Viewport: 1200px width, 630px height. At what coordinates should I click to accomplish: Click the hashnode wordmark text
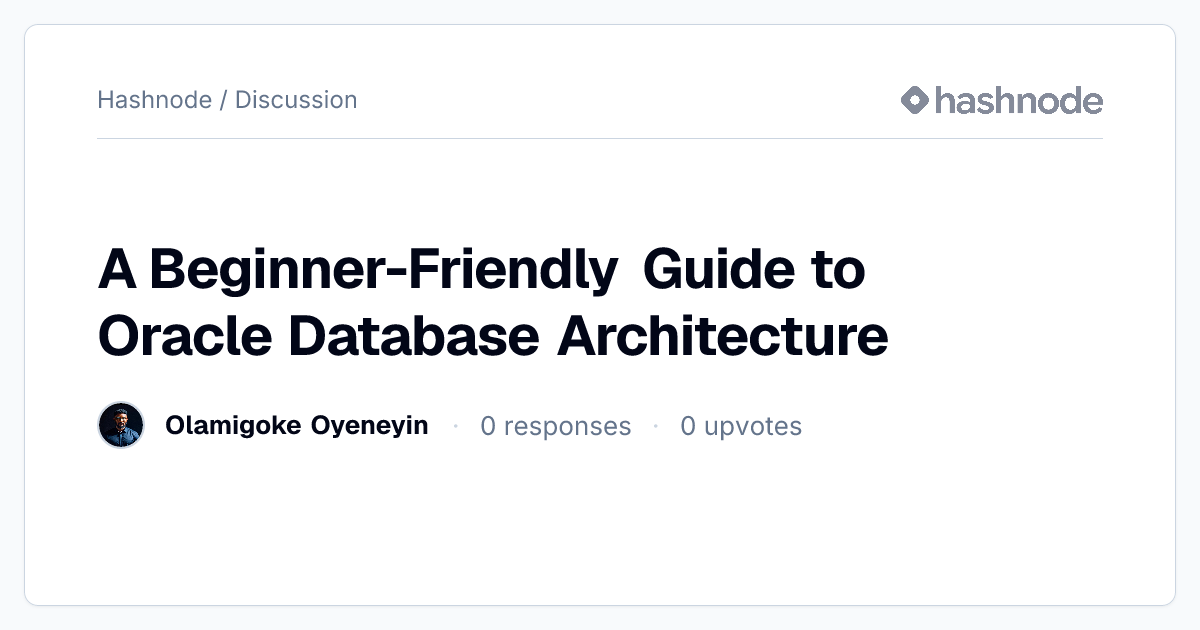click(x=1019, y=100)
